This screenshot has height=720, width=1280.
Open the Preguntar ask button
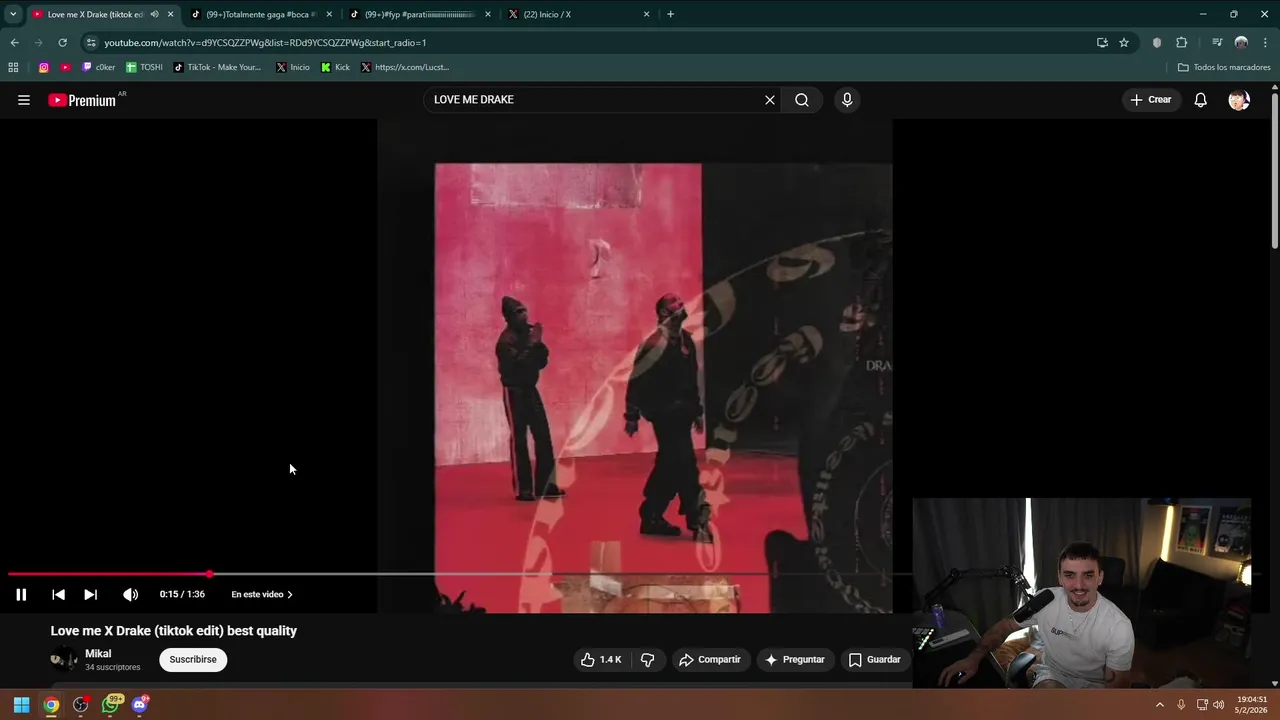(795, 659)
